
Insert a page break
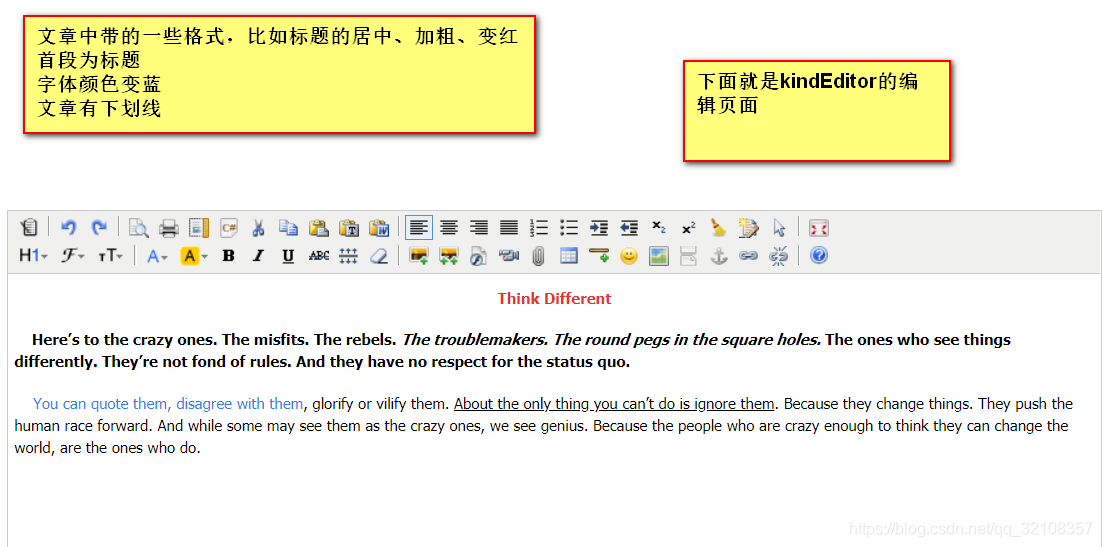689,256
